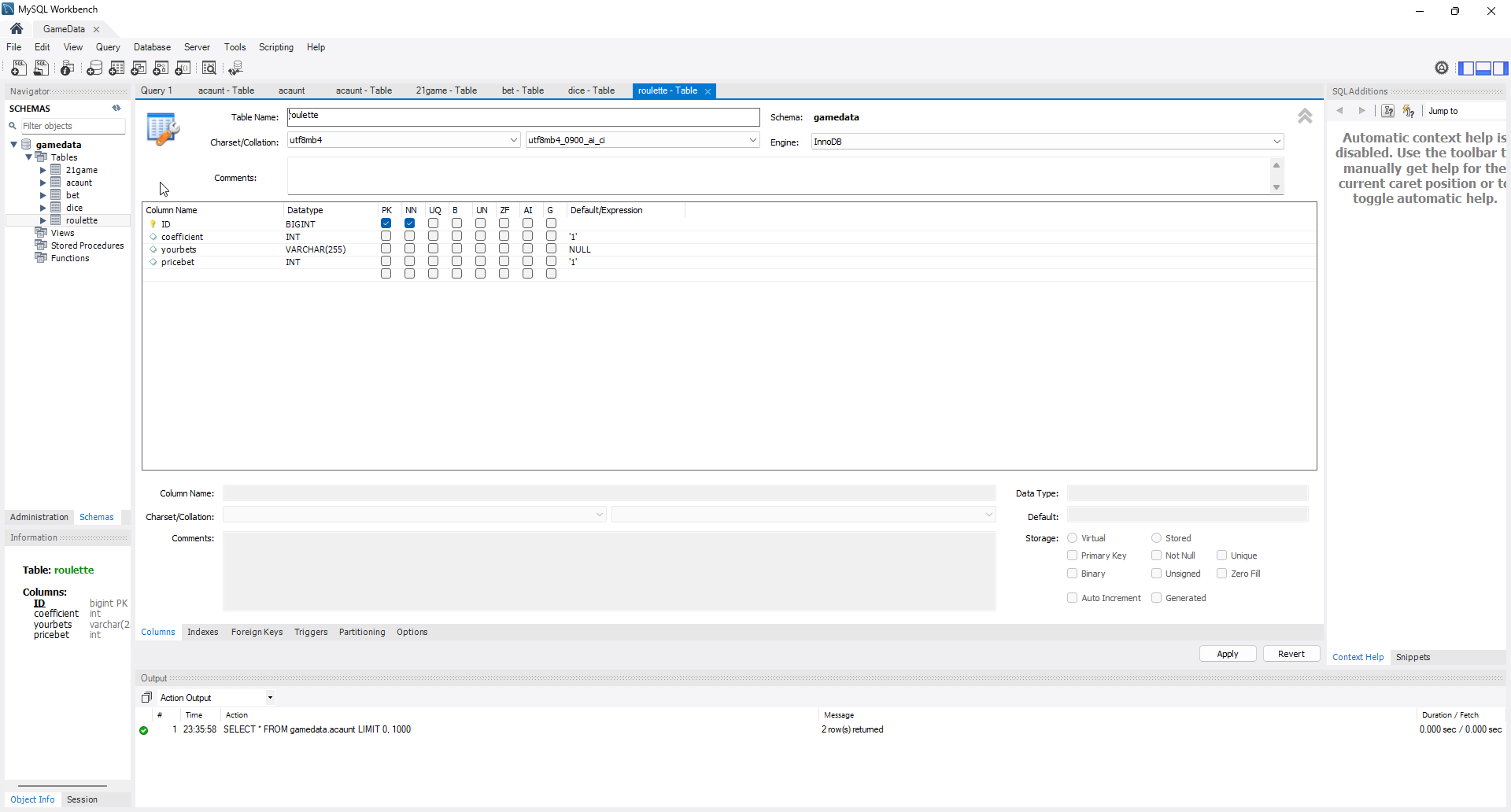Select the Stored storage radio button

click(1157, 538)
